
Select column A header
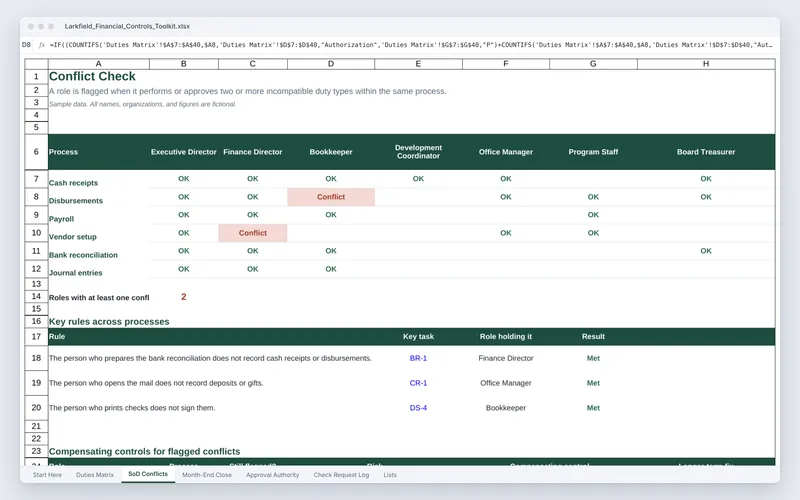pos(98,64)
